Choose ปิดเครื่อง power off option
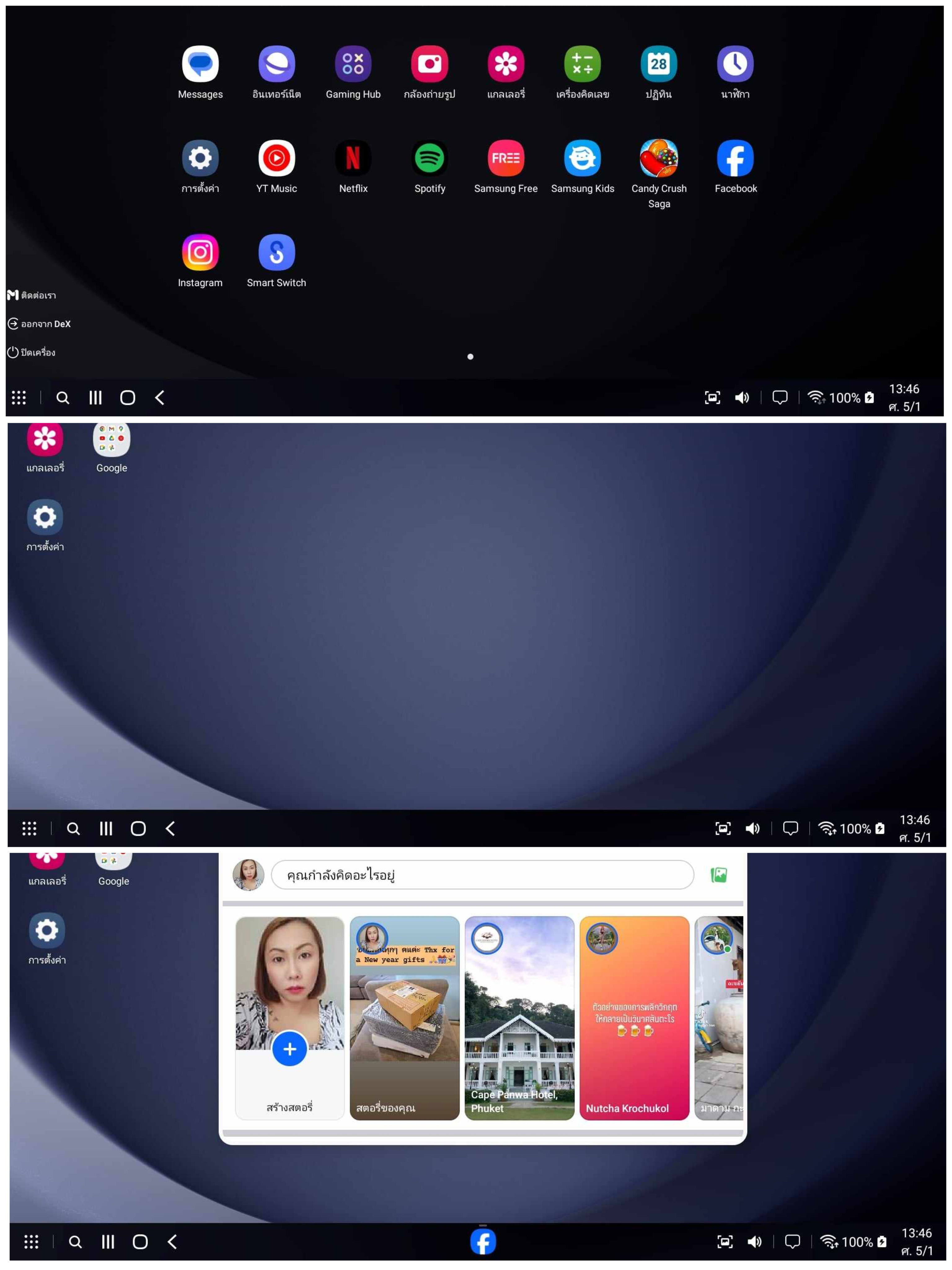Viewport: 952px width, 1270px height. pos(32,352)
